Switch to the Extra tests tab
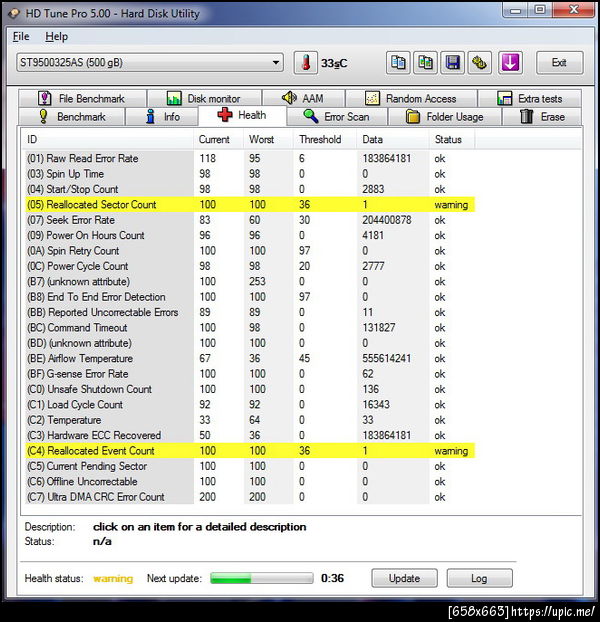The image size is (600, 622). pos(530,98)
